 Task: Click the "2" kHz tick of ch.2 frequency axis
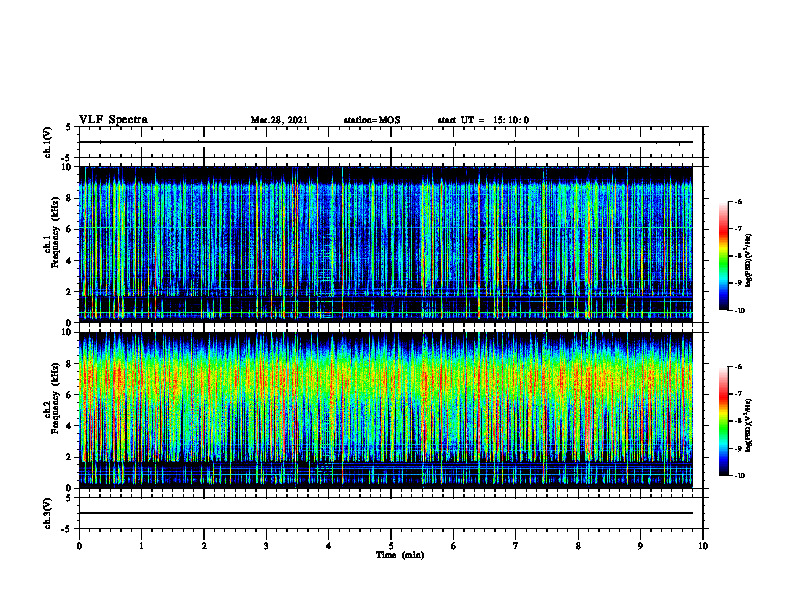click(x=70, y=457)
